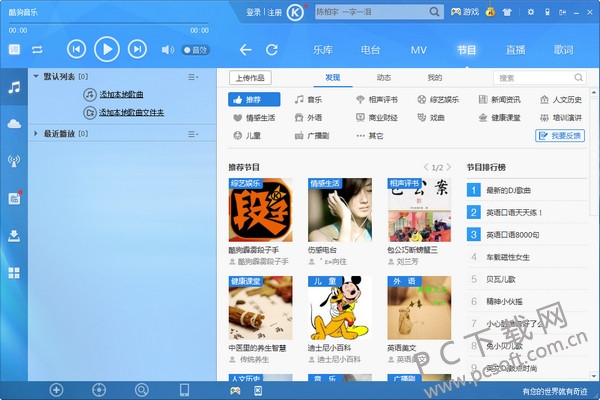Open the download manager sidebar icon
This screenshot has width=600, height=400.
(14, 236)
